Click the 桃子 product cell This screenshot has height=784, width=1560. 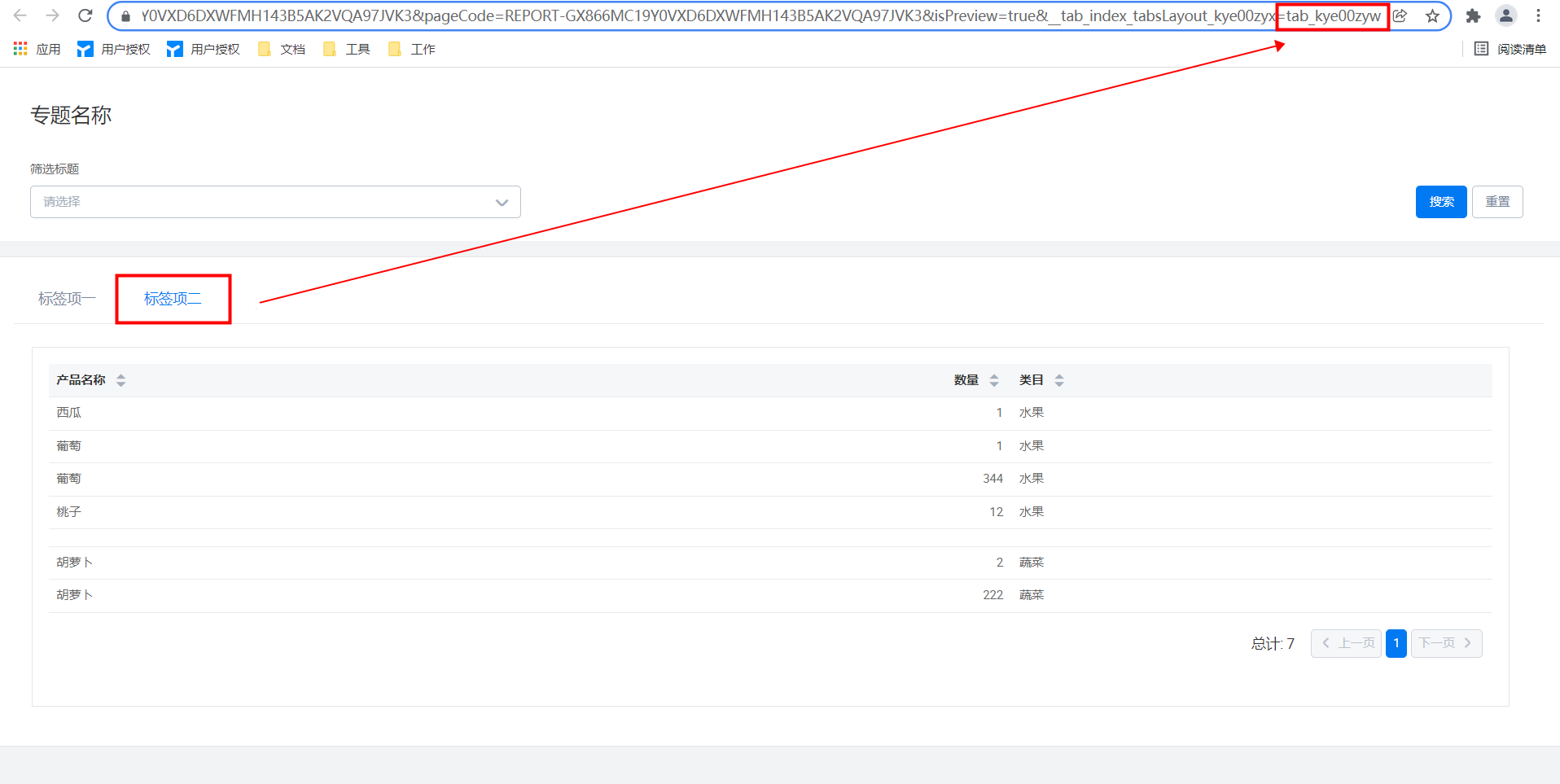point(69,512)
